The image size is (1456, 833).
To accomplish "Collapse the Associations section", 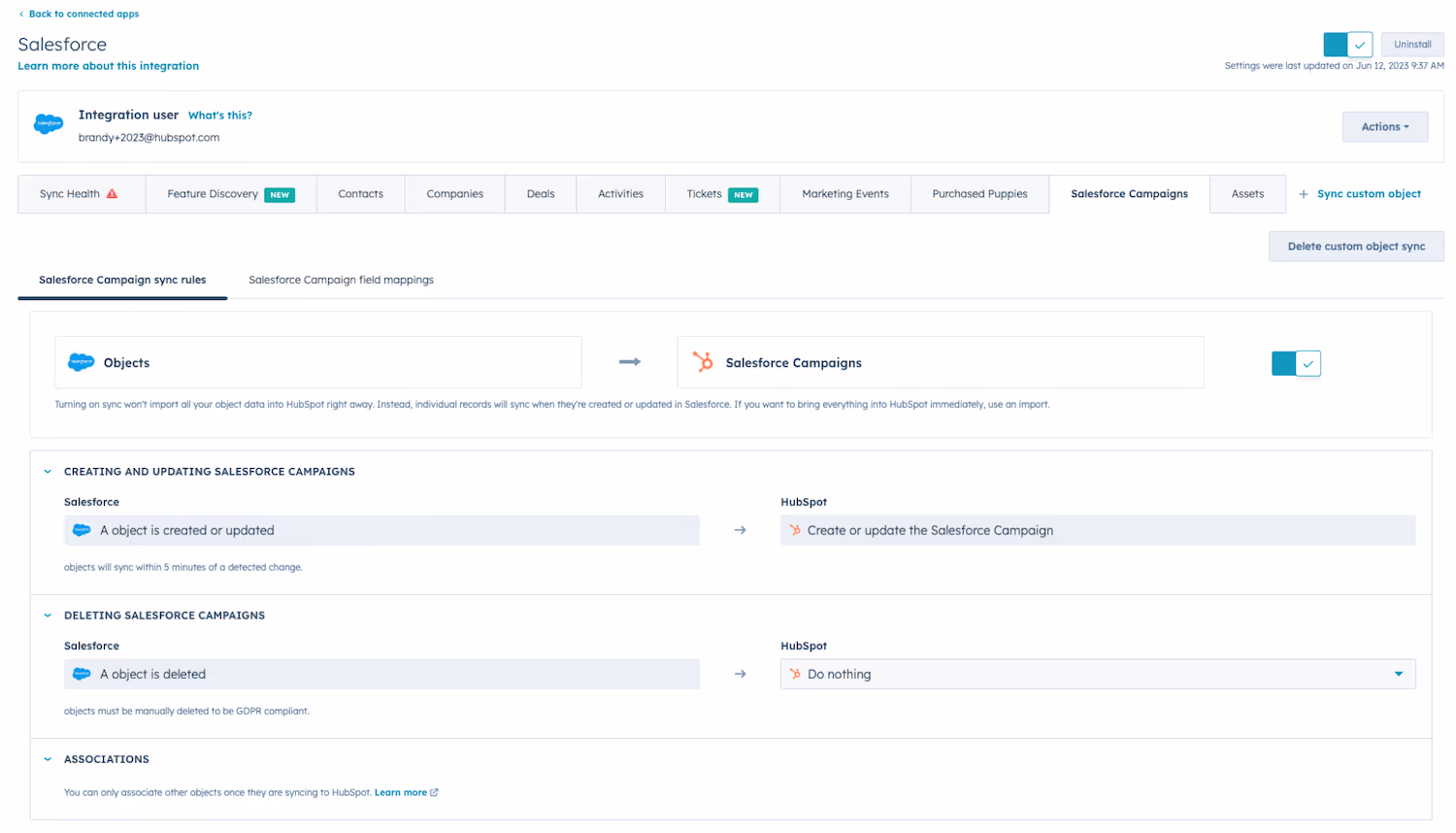I will click(x=48, y=759).
